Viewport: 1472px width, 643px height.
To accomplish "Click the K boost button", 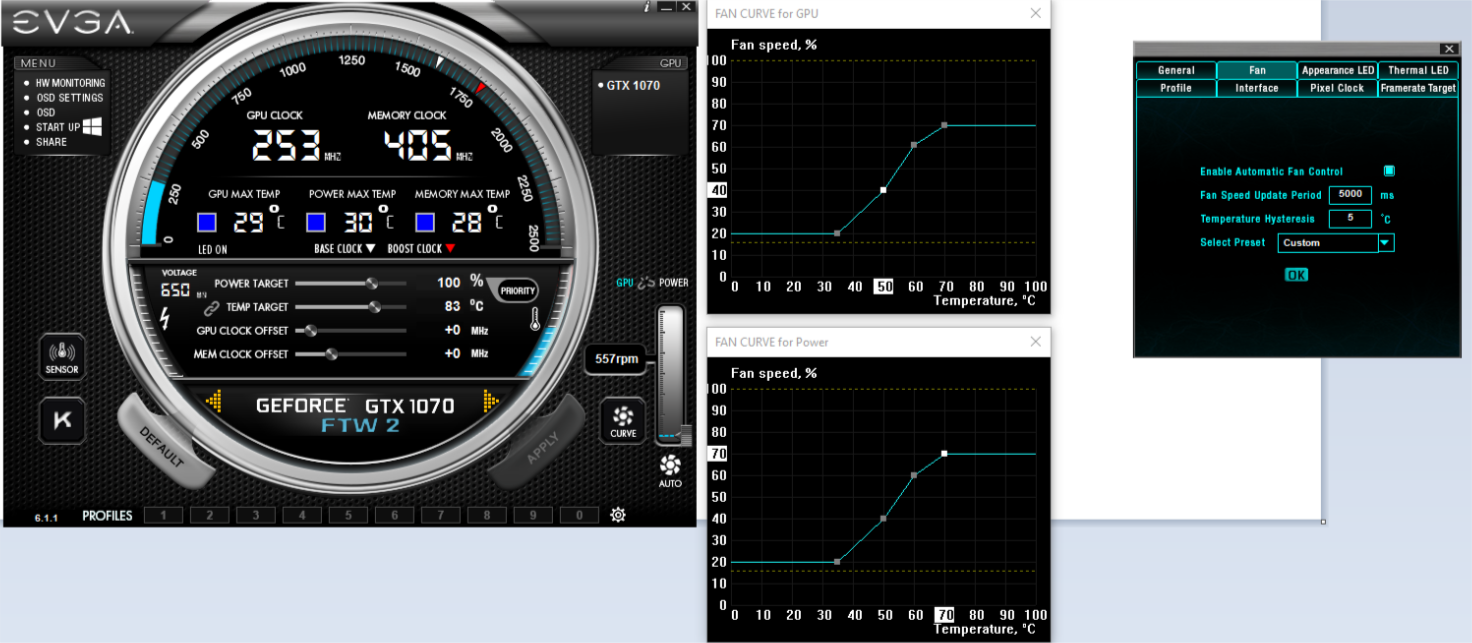I will tap(62, 420).
